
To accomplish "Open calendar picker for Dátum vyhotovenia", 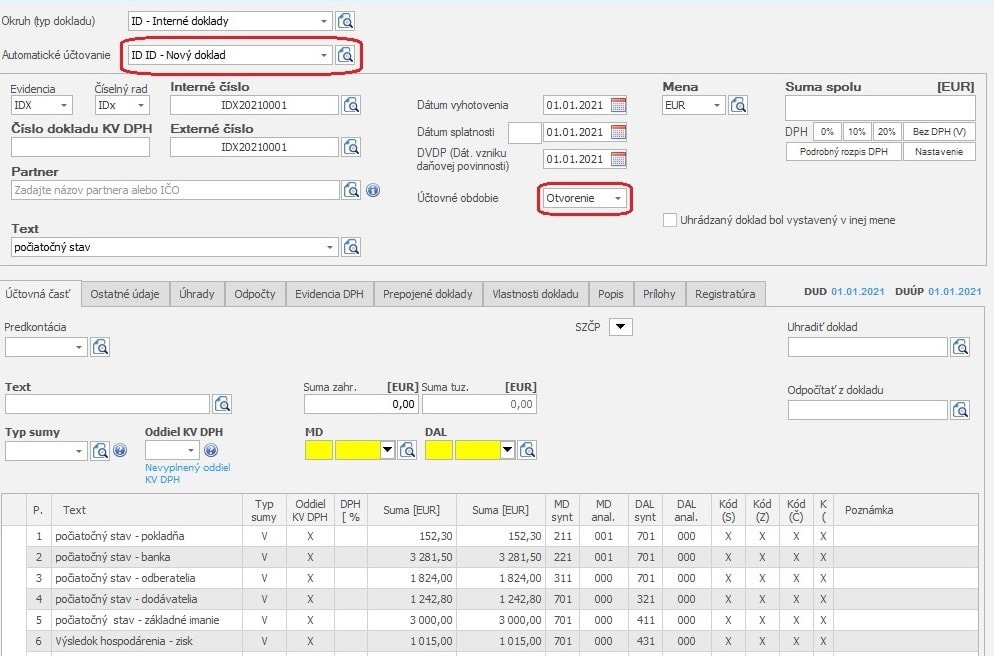I will point(618,105).
